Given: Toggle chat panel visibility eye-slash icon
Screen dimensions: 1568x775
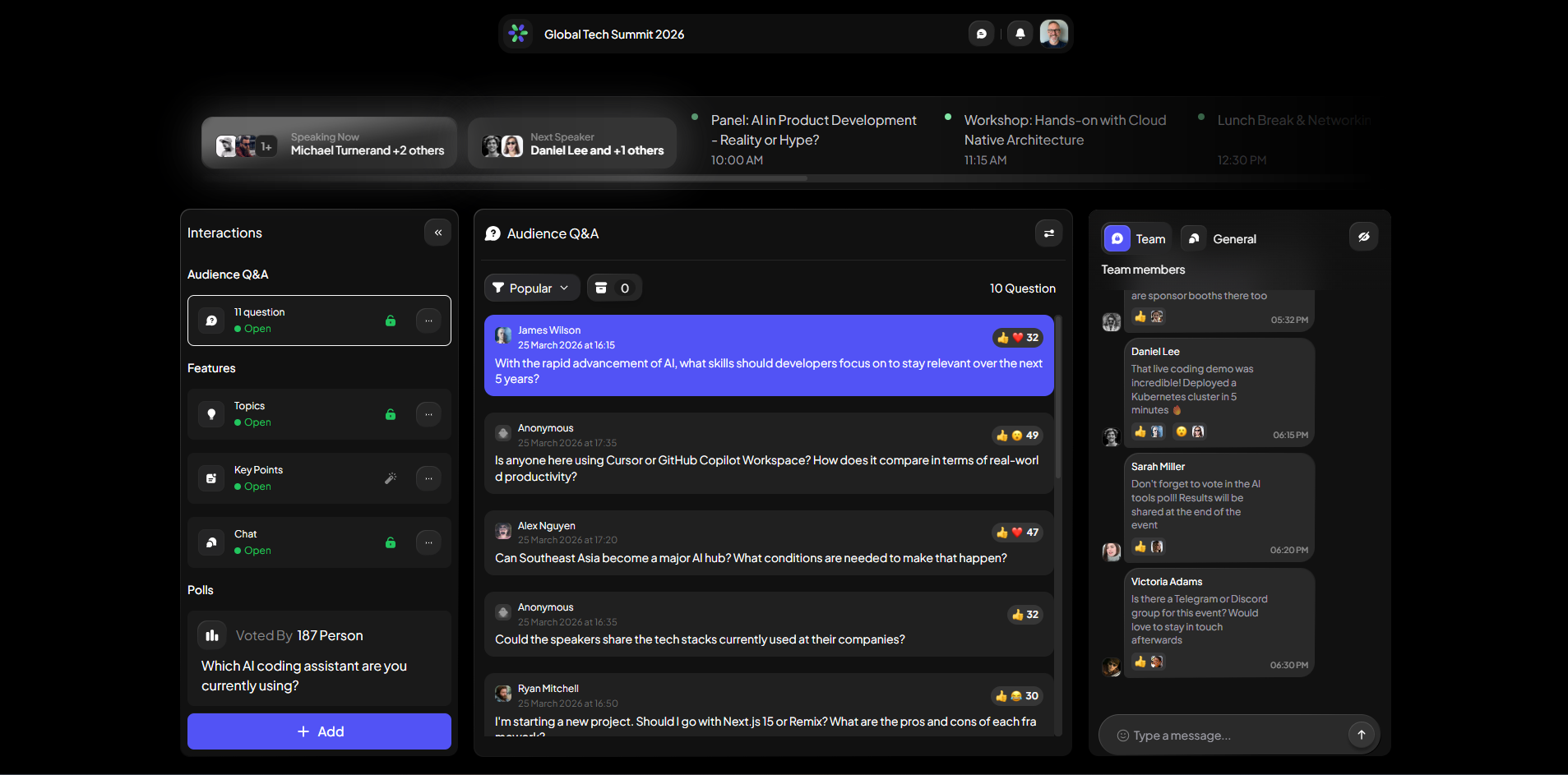Looking at the screenshot, I should (x=1363, y=237).
